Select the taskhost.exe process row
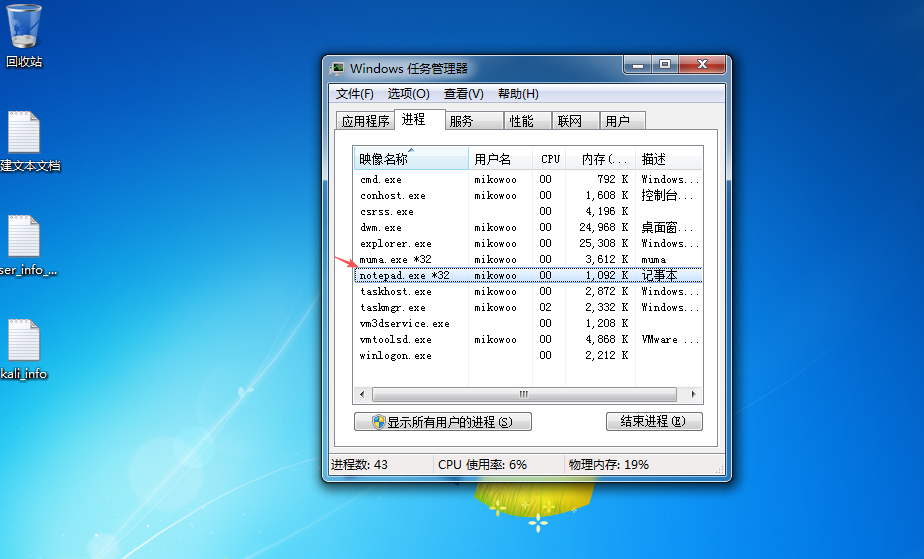The width and height of the screenshot is (924, 559). 528,291
